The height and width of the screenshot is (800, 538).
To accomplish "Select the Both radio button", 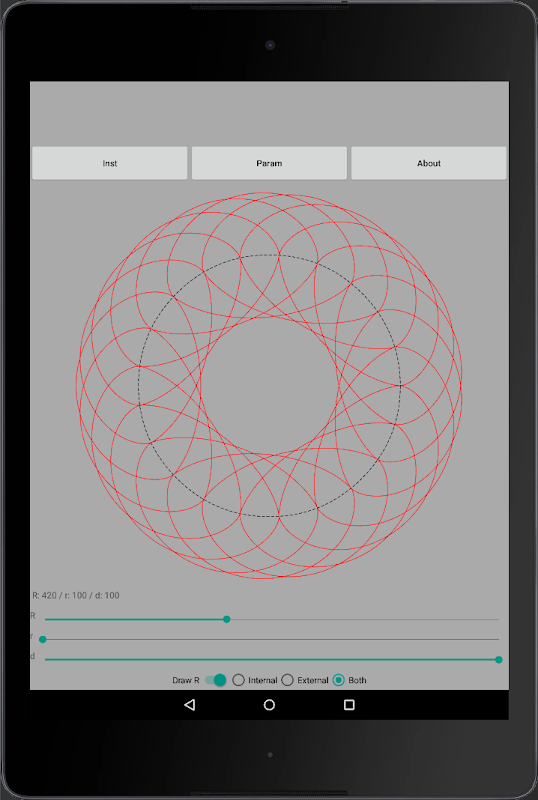I will pos(338,680).
